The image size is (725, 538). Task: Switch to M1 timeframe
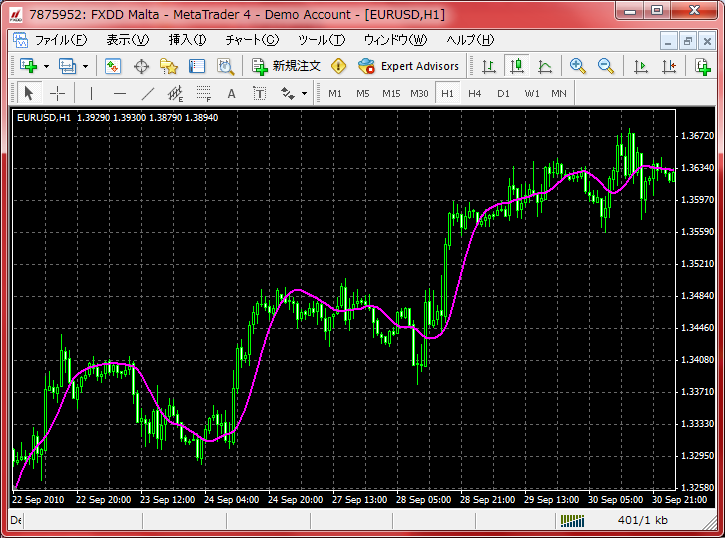[335, 93]
